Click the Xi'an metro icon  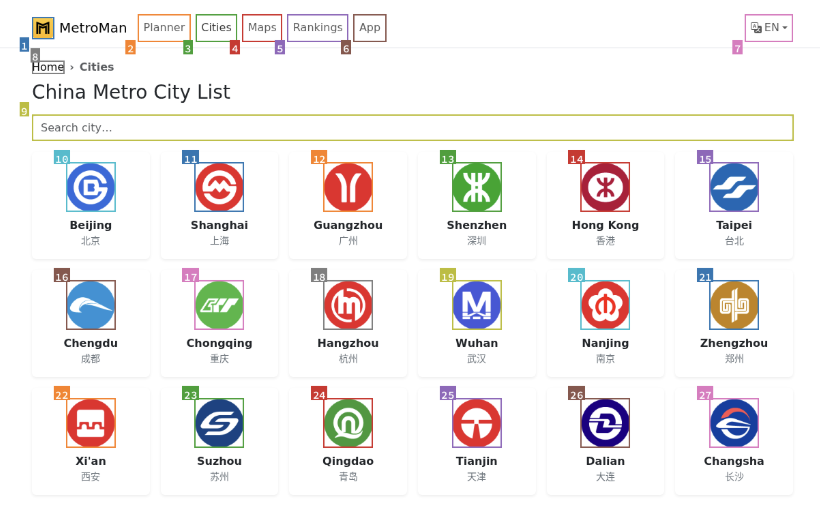(x=91, y=423)
